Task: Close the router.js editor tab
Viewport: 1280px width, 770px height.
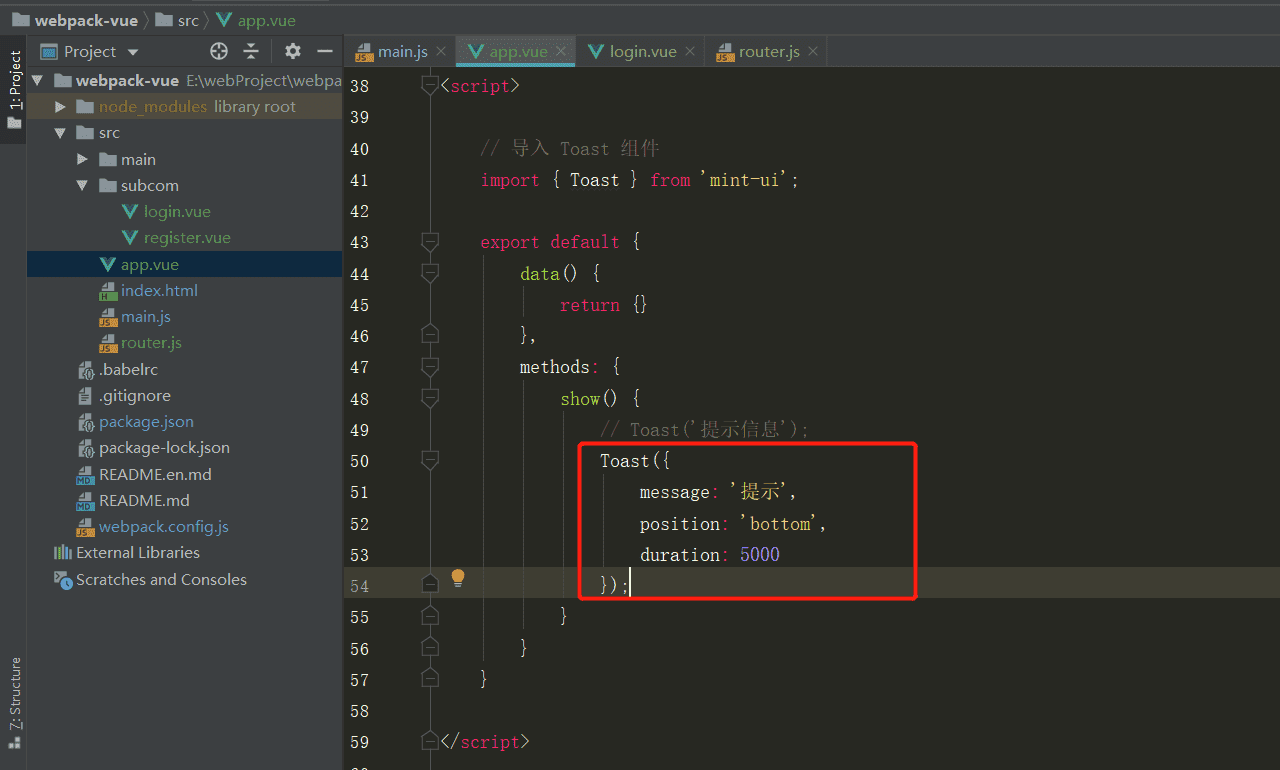Action: [x=813, y=51]
